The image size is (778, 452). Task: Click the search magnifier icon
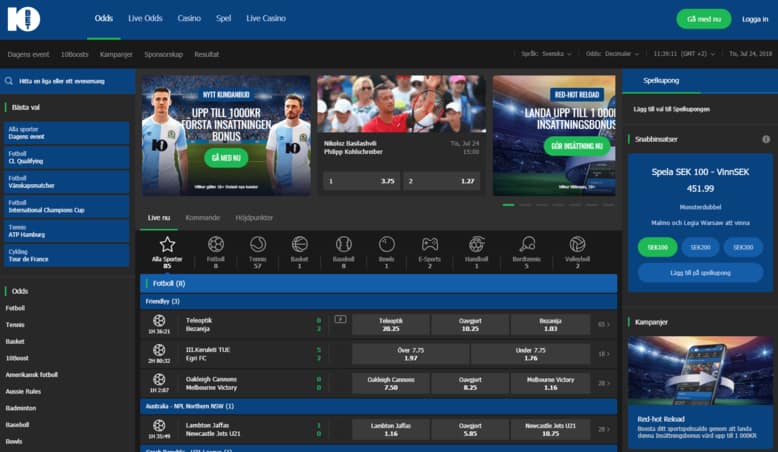point(8,81)
